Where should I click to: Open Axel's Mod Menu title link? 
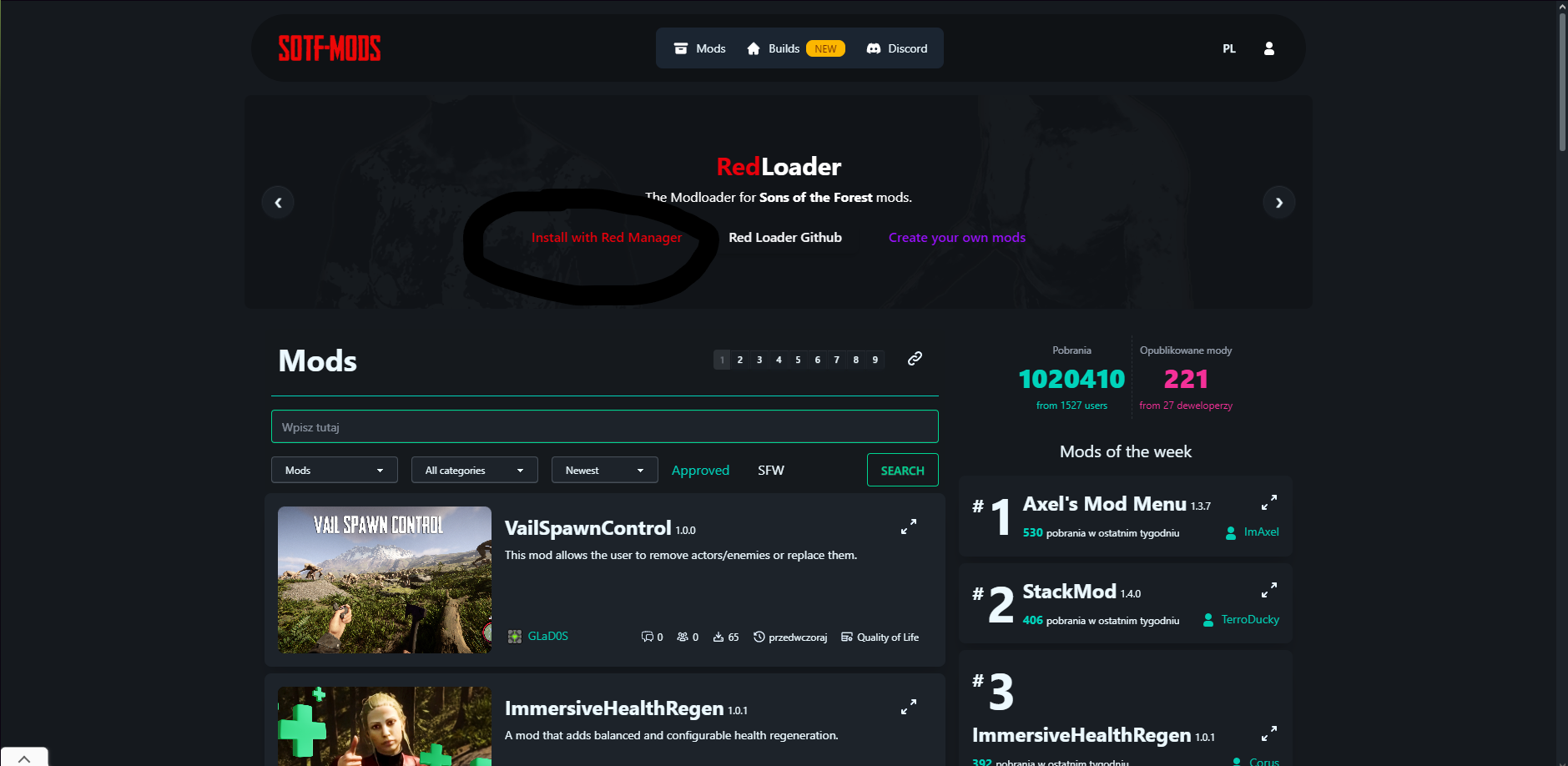coord(1105,504)
